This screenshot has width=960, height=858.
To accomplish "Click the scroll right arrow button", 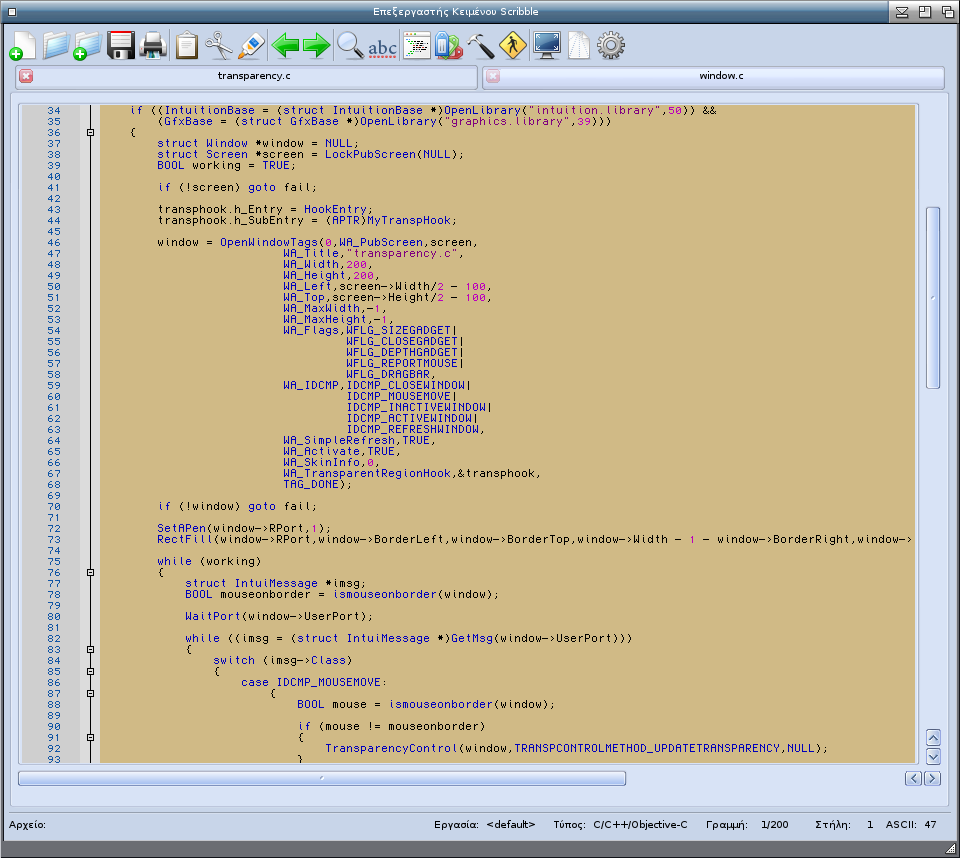I will coord(932,778).
